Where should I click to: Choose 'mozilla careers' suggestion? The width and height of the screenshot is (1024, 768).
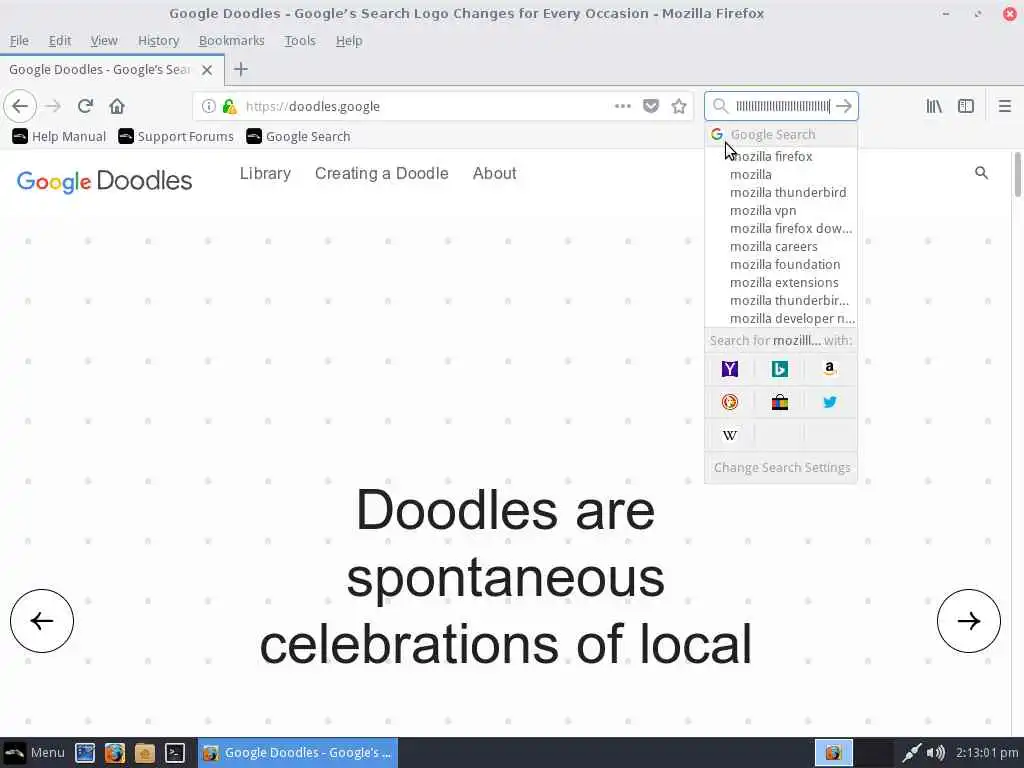781,246
